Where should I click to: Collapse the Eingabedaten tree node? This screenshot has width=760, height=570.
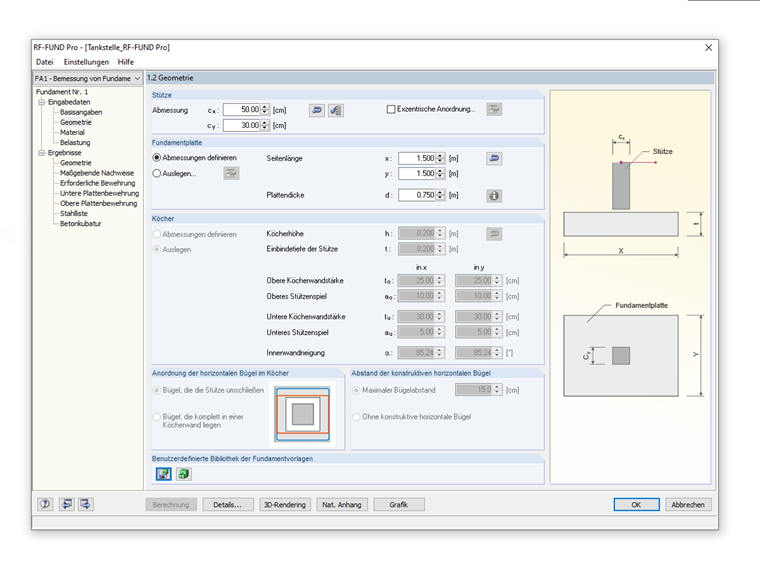(x=42, y=102)
